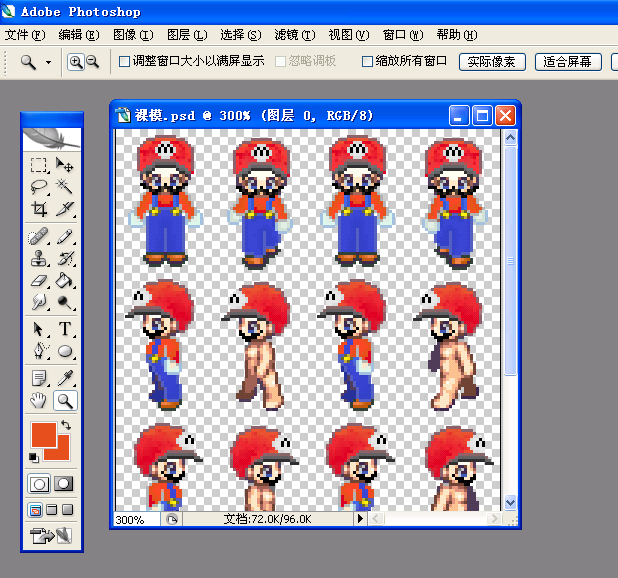Select the Zoom tool in toolbox
The image size is (618, 578).
tap(65, 401)
